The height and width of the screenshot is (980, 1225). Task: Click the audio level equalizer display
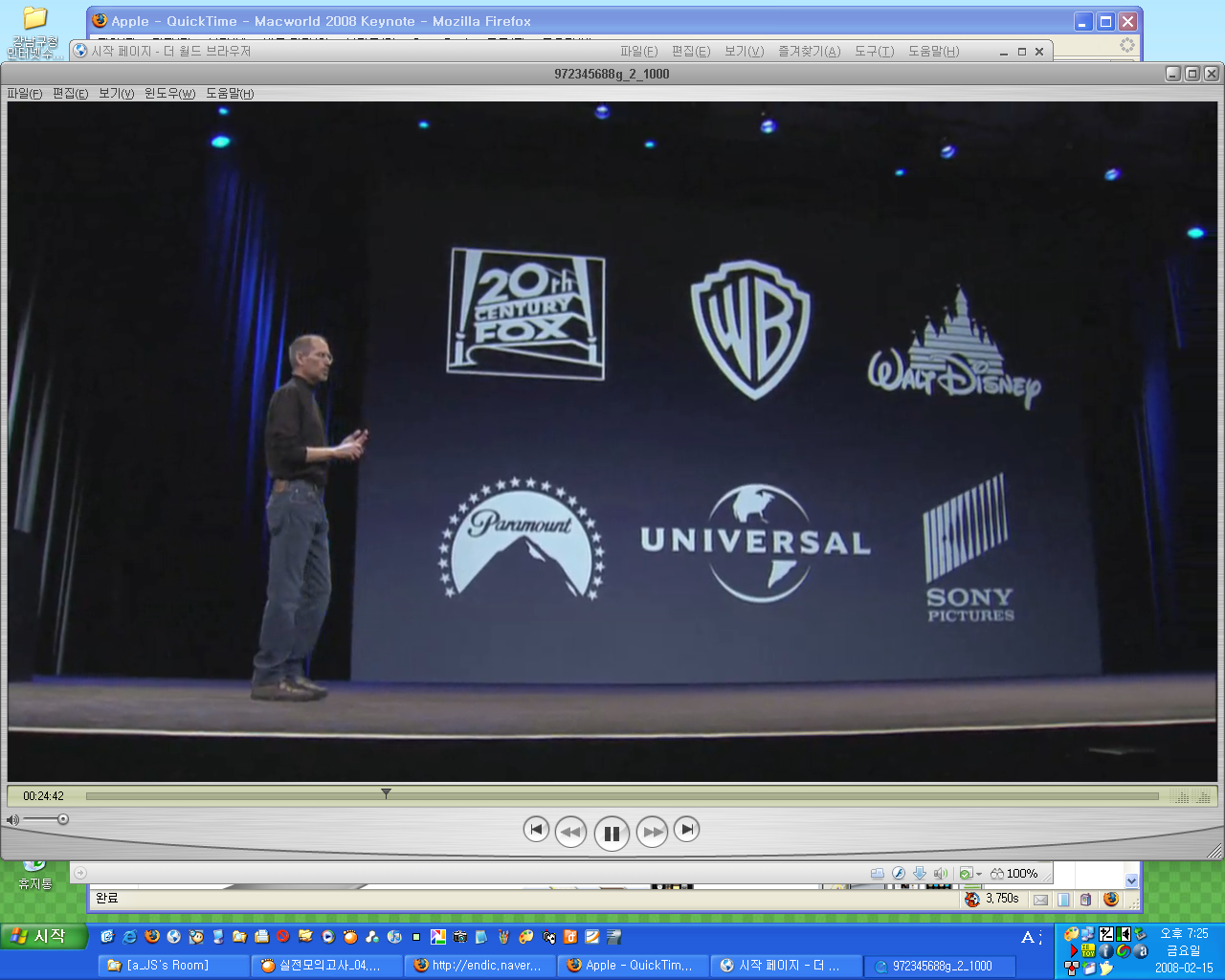(x=1192, y=796)
